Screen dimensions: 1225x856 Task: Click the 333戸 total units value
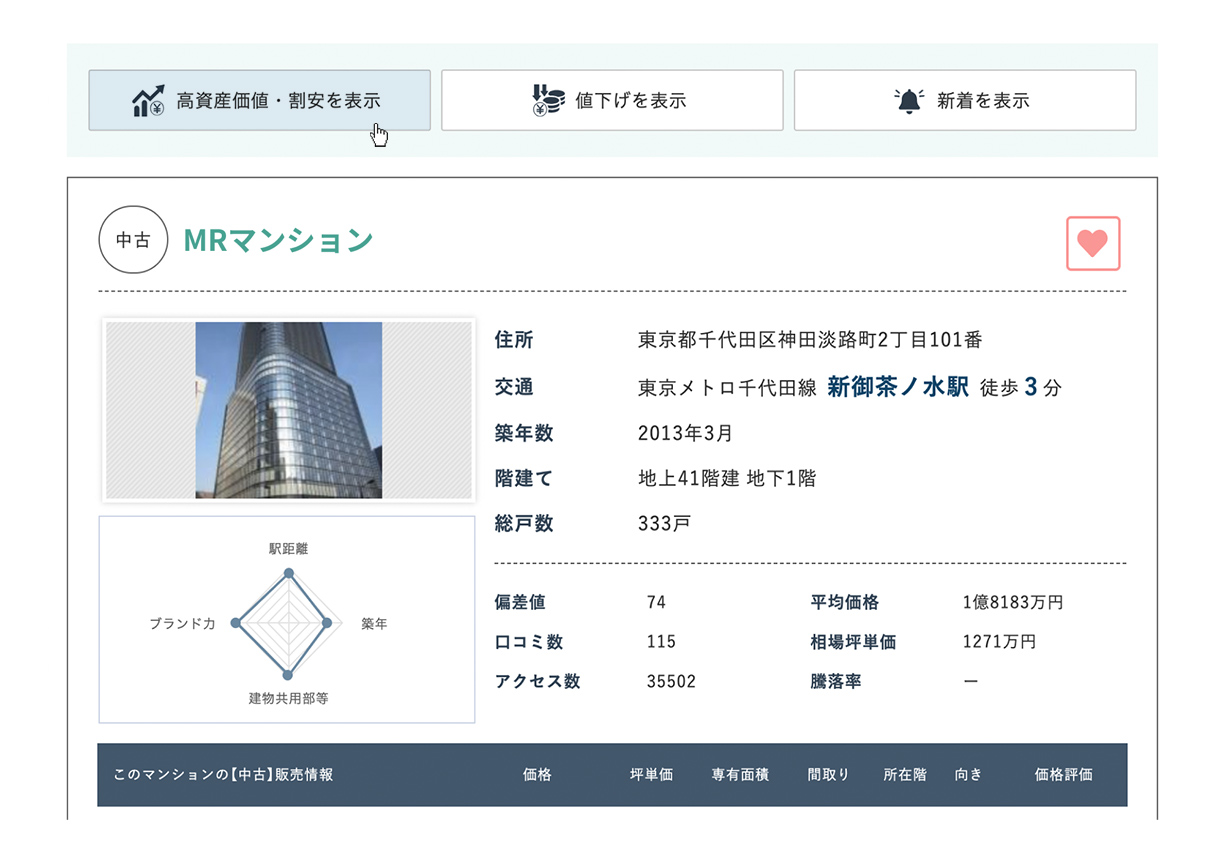coord(664,523)
